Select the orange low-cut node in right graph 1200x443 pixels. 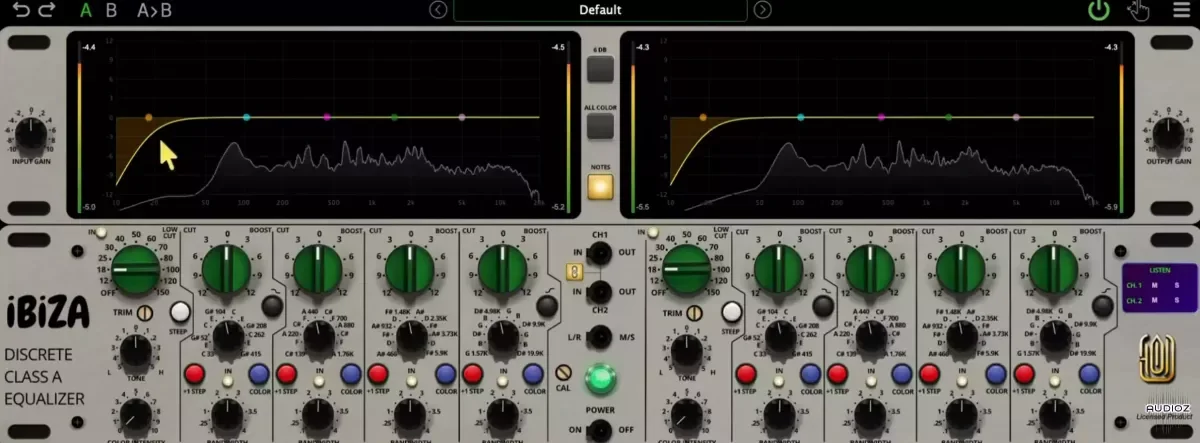[x=703, y=117]
